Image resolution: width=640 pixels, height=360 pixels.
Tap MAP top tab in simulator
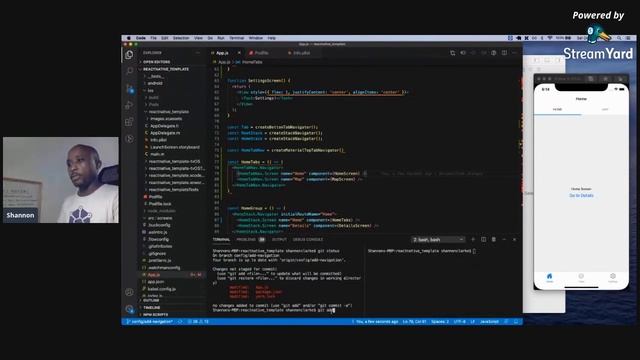tap(605, 109)
